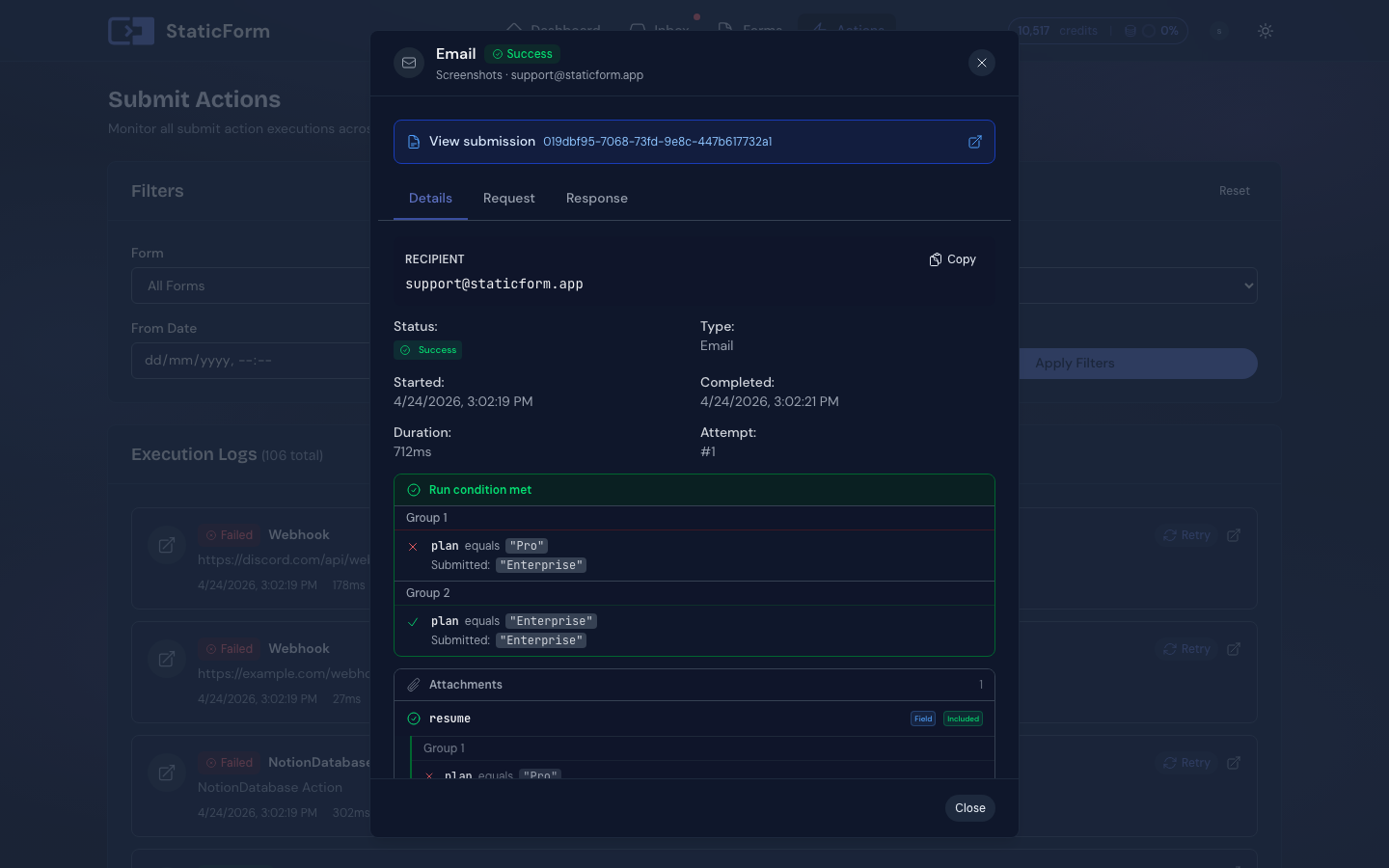
Task: Switch to the Response tab
Action: (597, 199)
